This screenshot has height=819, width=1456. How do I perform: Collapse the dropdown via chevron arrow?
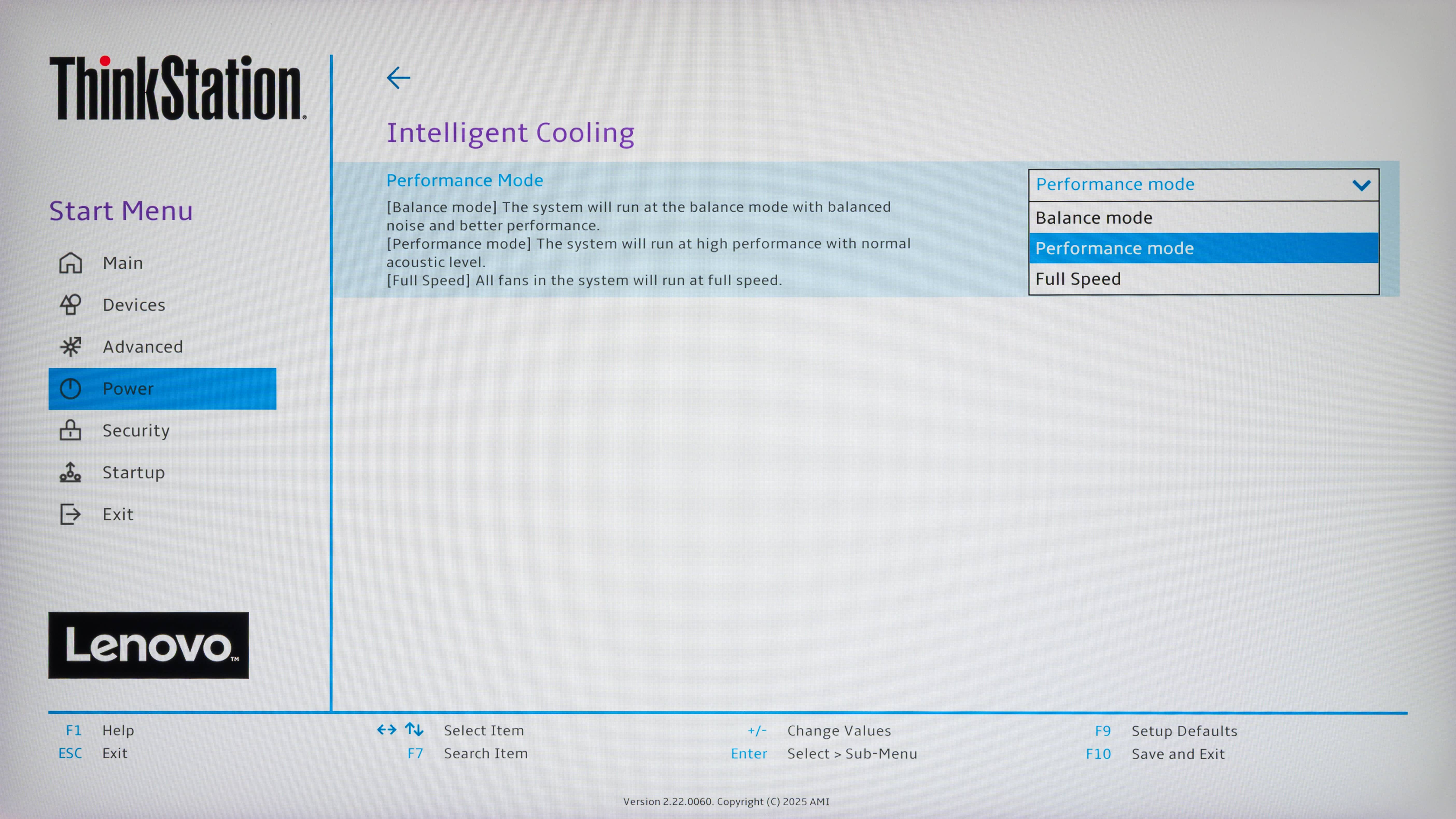[1361, 185]
